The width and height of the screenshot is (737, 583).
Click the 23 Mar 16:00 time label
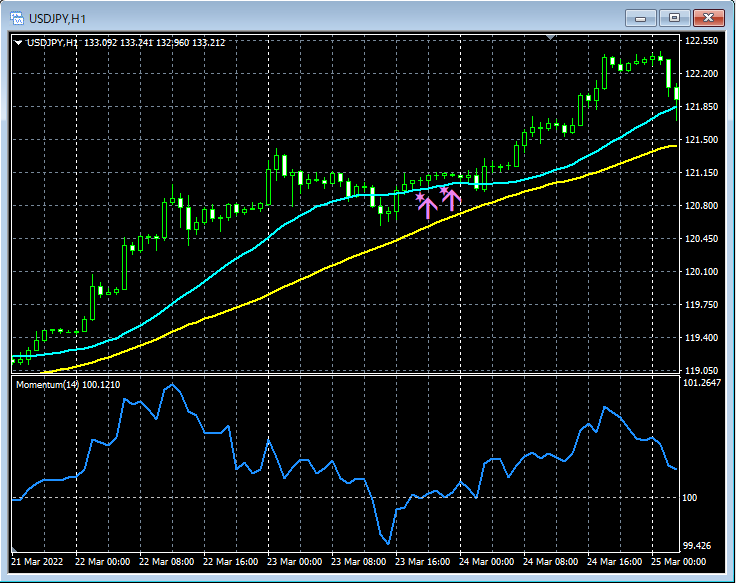coord(422,562)
